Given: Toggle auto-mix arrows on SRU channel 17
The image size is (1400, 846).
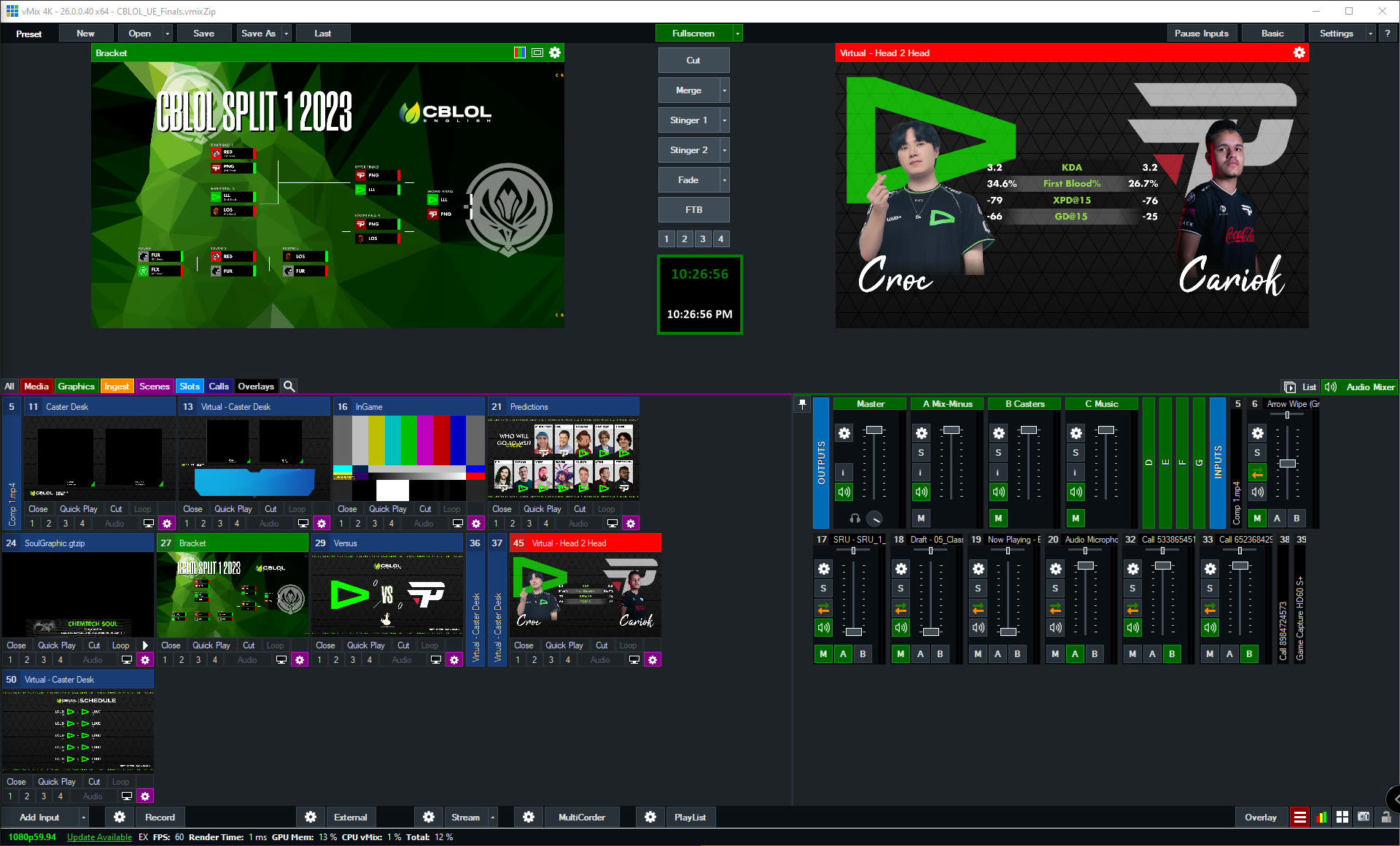Looking at the screenshot, I should coord(823,608).
